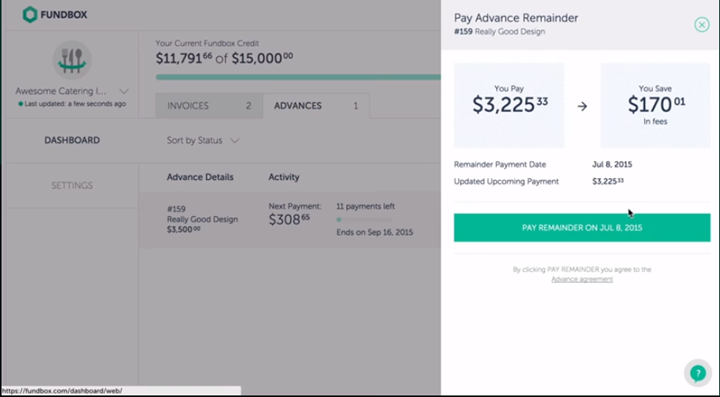Open the Sort by Status dropdown
720x397 pixels.
coord(202,140)
